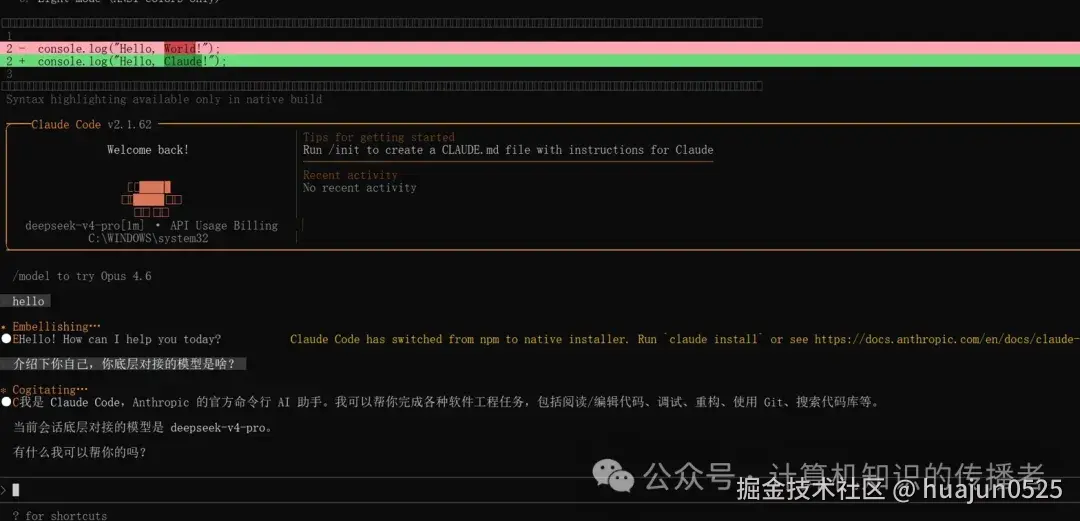This screenshot has width=1080, height=521.
Task: Click '? for shortcuts' hint
Action: coord(59,515)
